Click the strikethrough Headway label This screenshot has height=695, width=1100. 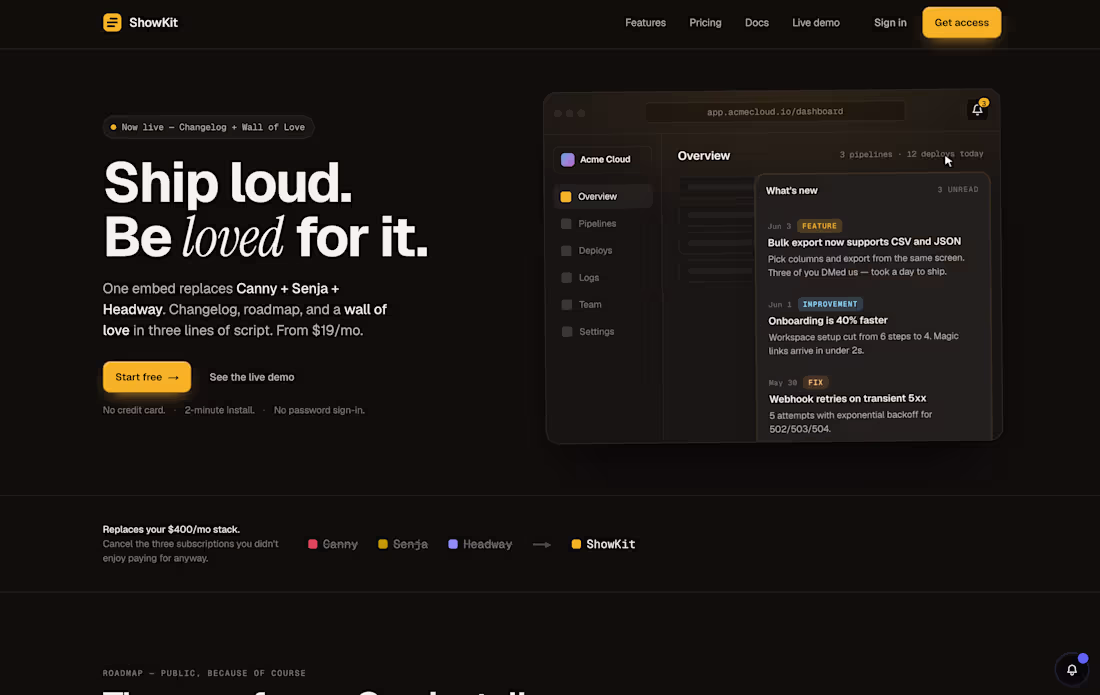pos(488,544)
